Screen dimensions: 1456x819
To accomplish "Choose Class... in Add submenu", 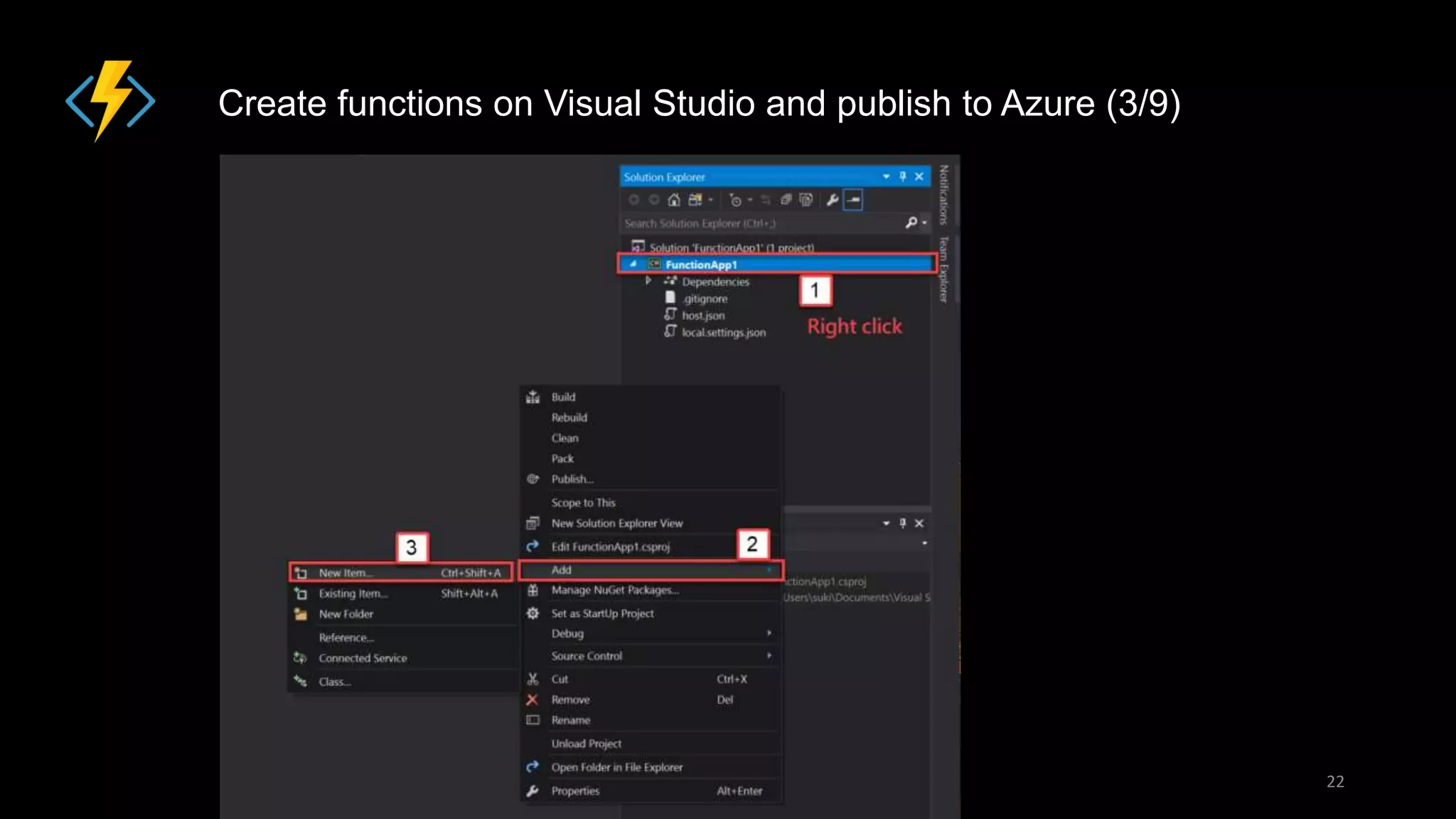I will pyautogui.click(x=402, y=682).
